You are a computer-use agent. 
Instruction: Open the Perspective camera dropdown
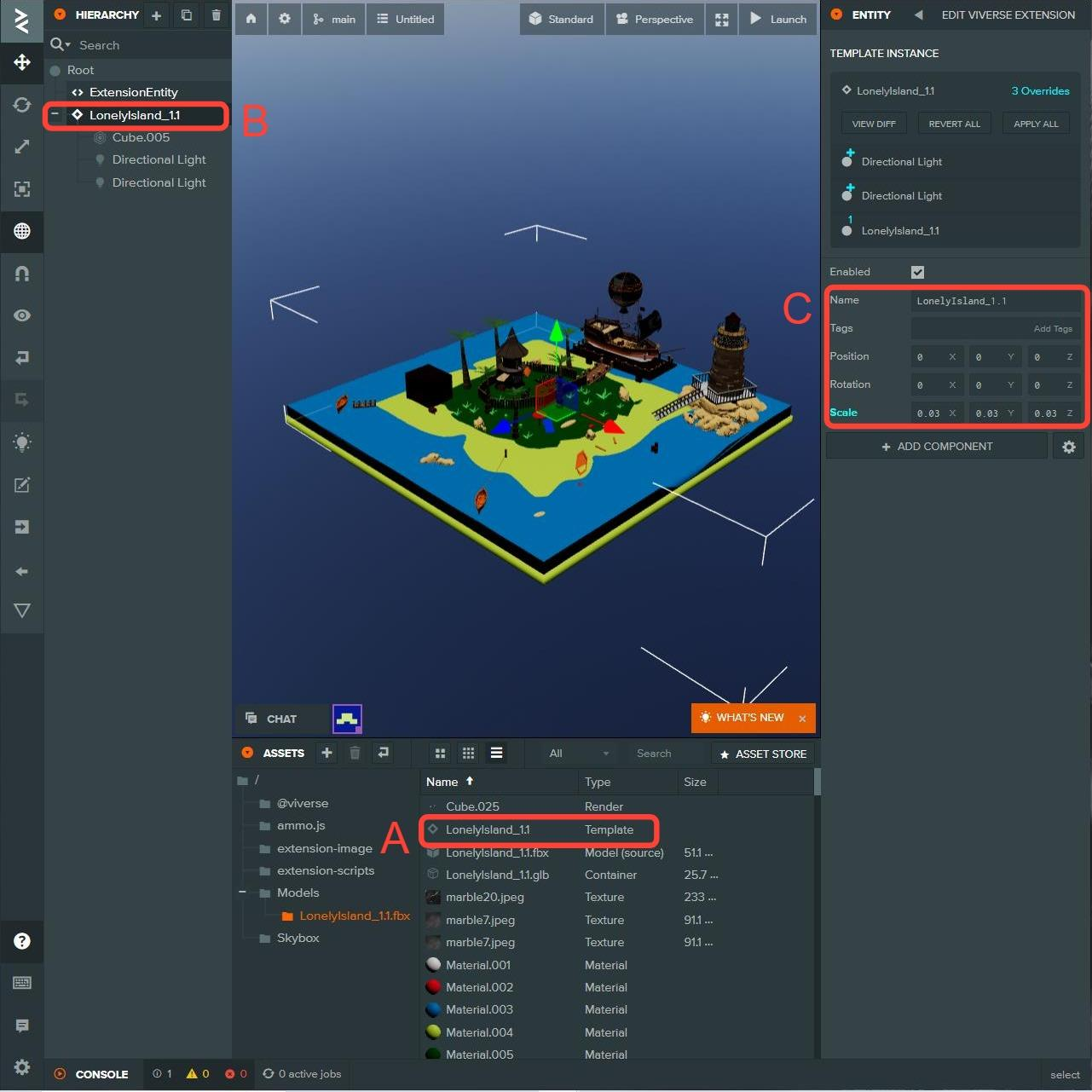(655, 19)
